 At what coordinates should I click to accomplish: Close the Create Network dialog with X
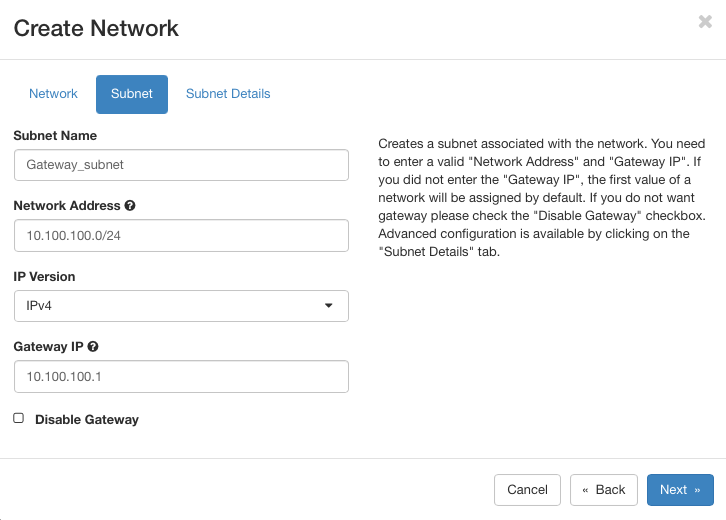pyautogui.click(x=705, y=22)
